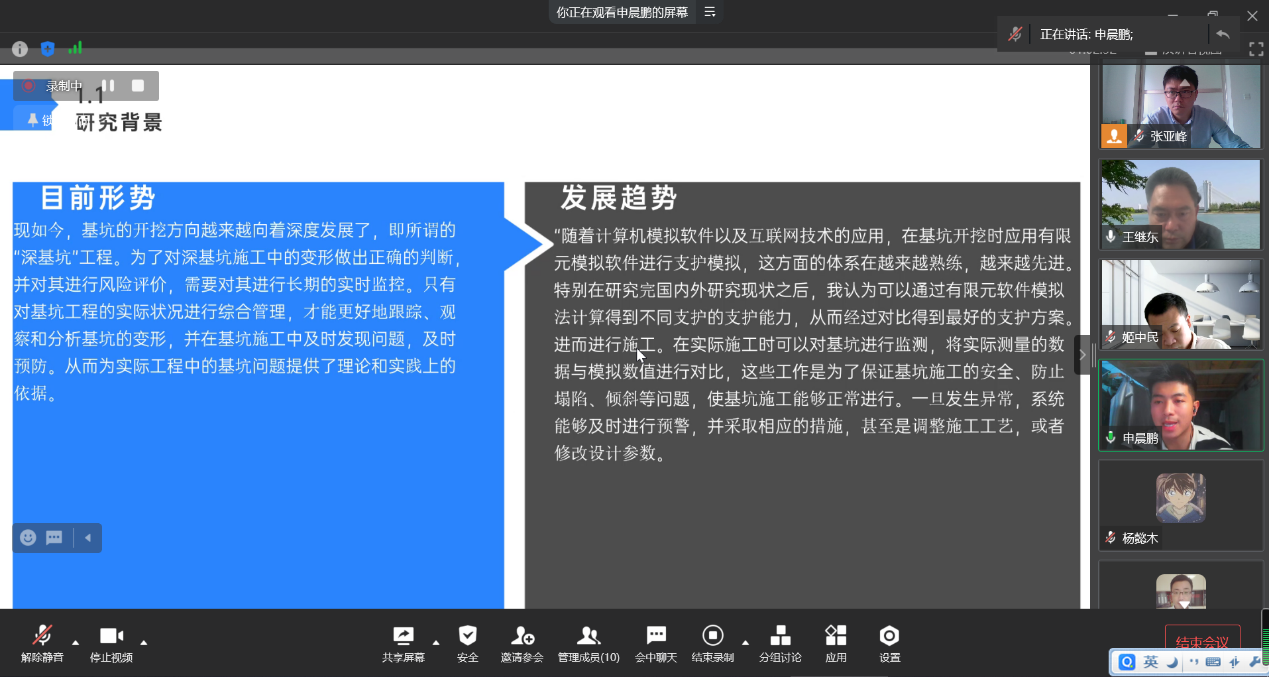Expand the video options arrow beside 停止视频
The image size is (1269, 677).
click(144, 642)
